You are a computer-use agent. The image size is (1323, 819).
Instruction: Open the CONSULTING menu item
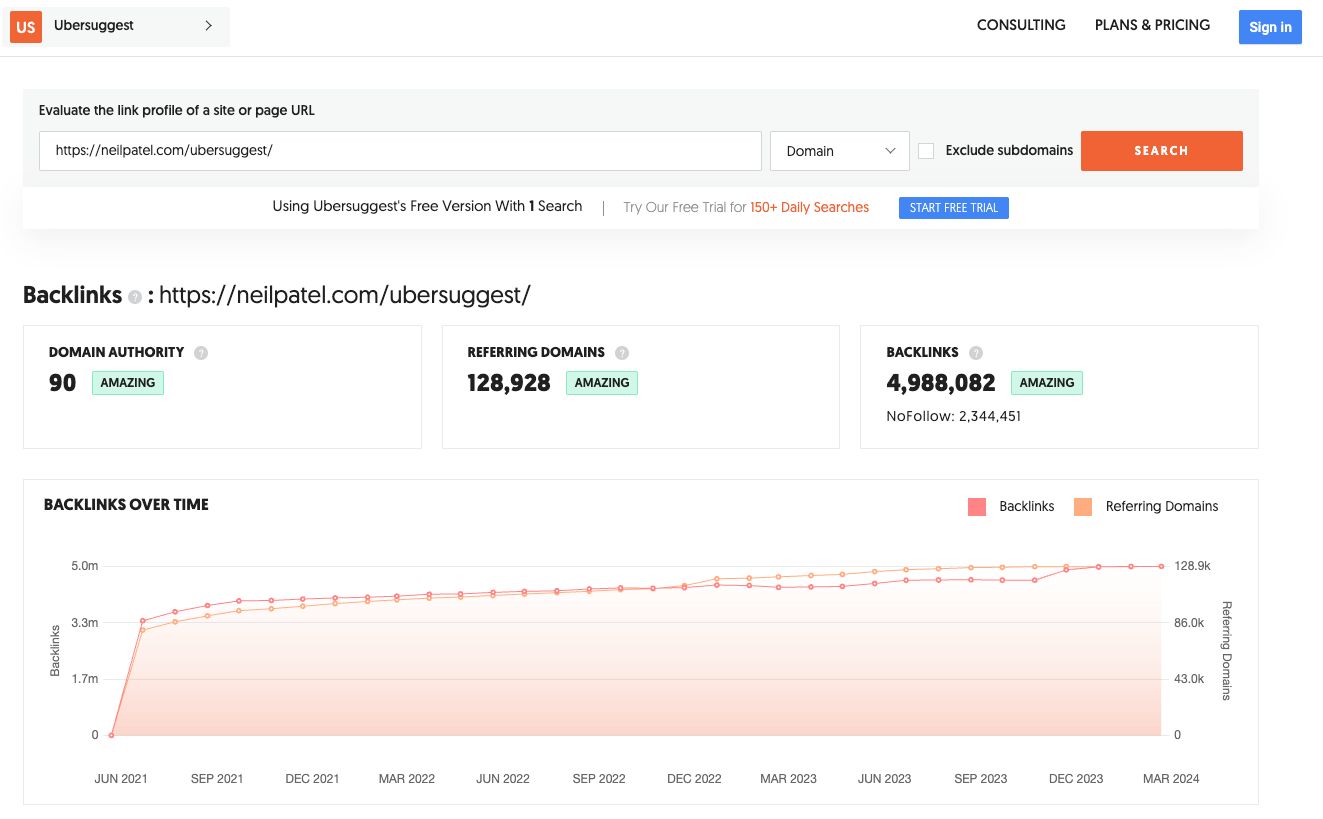point(1021,25)
